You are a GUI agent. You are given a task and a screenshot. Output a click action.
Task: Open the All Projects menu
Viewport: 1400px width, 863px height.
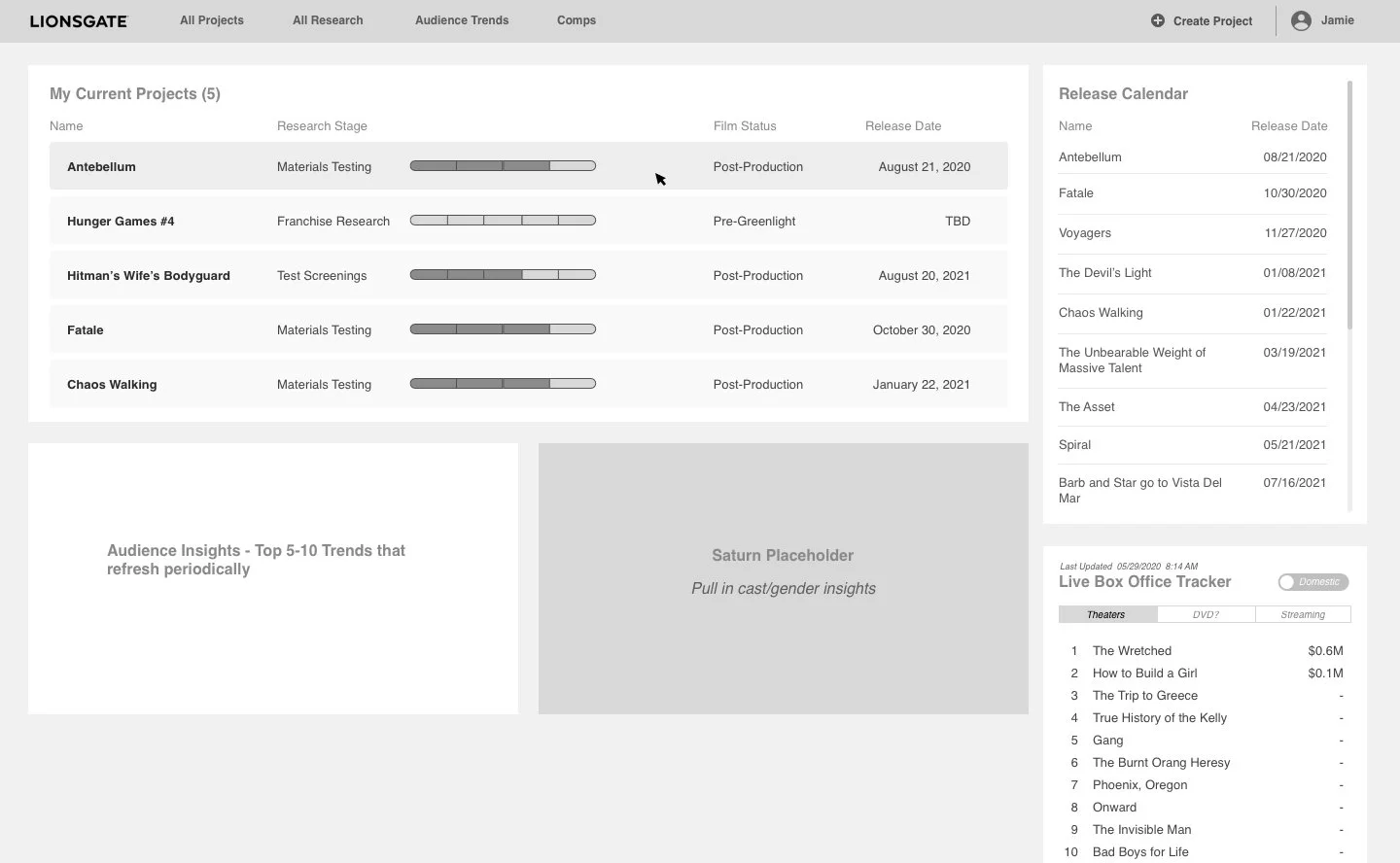pyautogui.click(x=212, y=20)
